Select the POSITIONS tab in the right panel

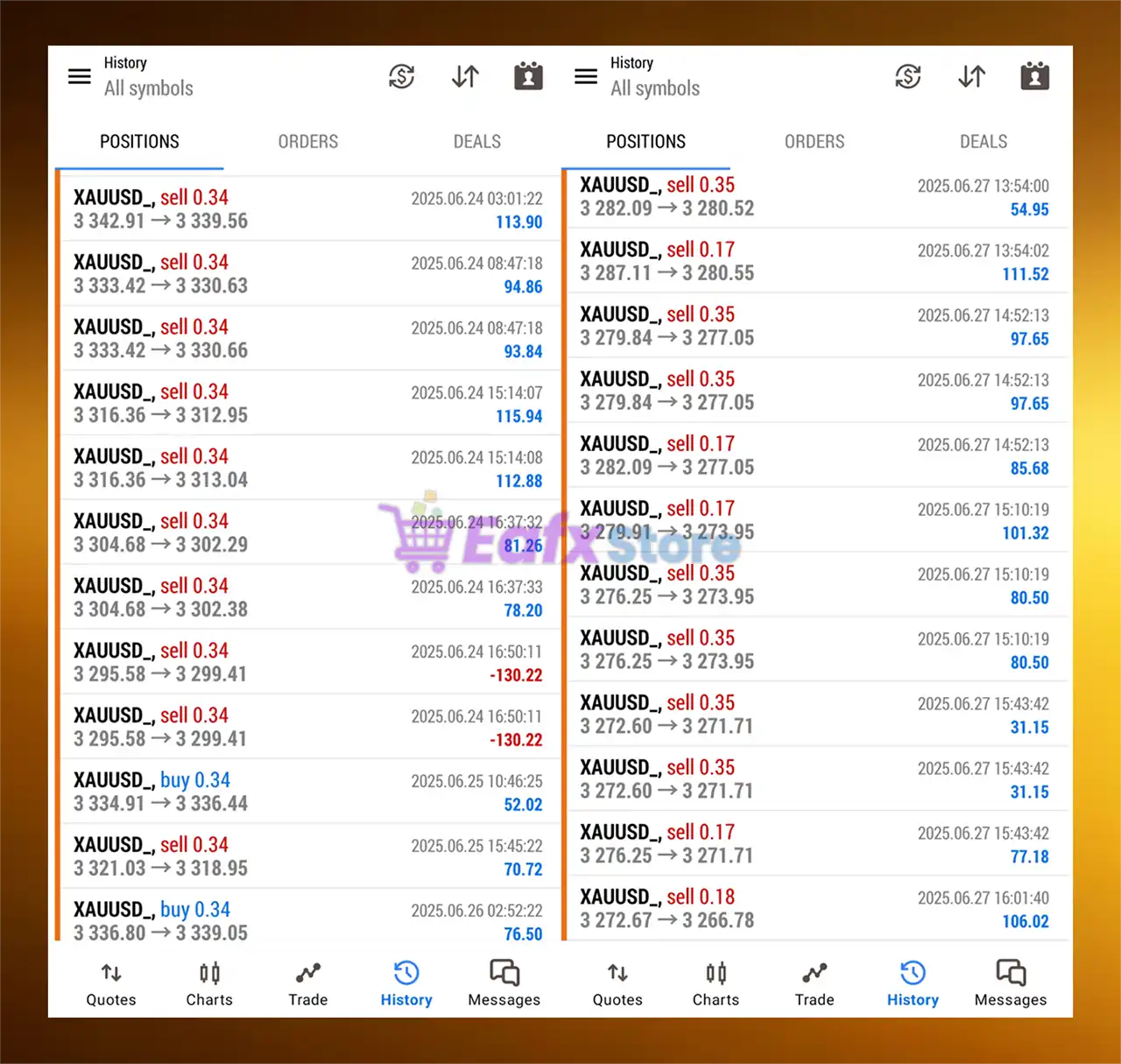pos(646,142)
